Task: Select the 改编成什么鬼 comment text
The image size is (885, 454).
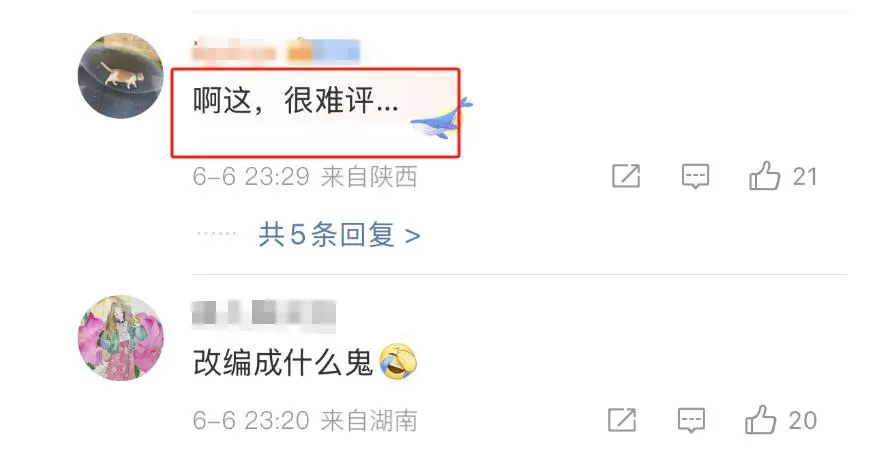Action: click(283, 363)
